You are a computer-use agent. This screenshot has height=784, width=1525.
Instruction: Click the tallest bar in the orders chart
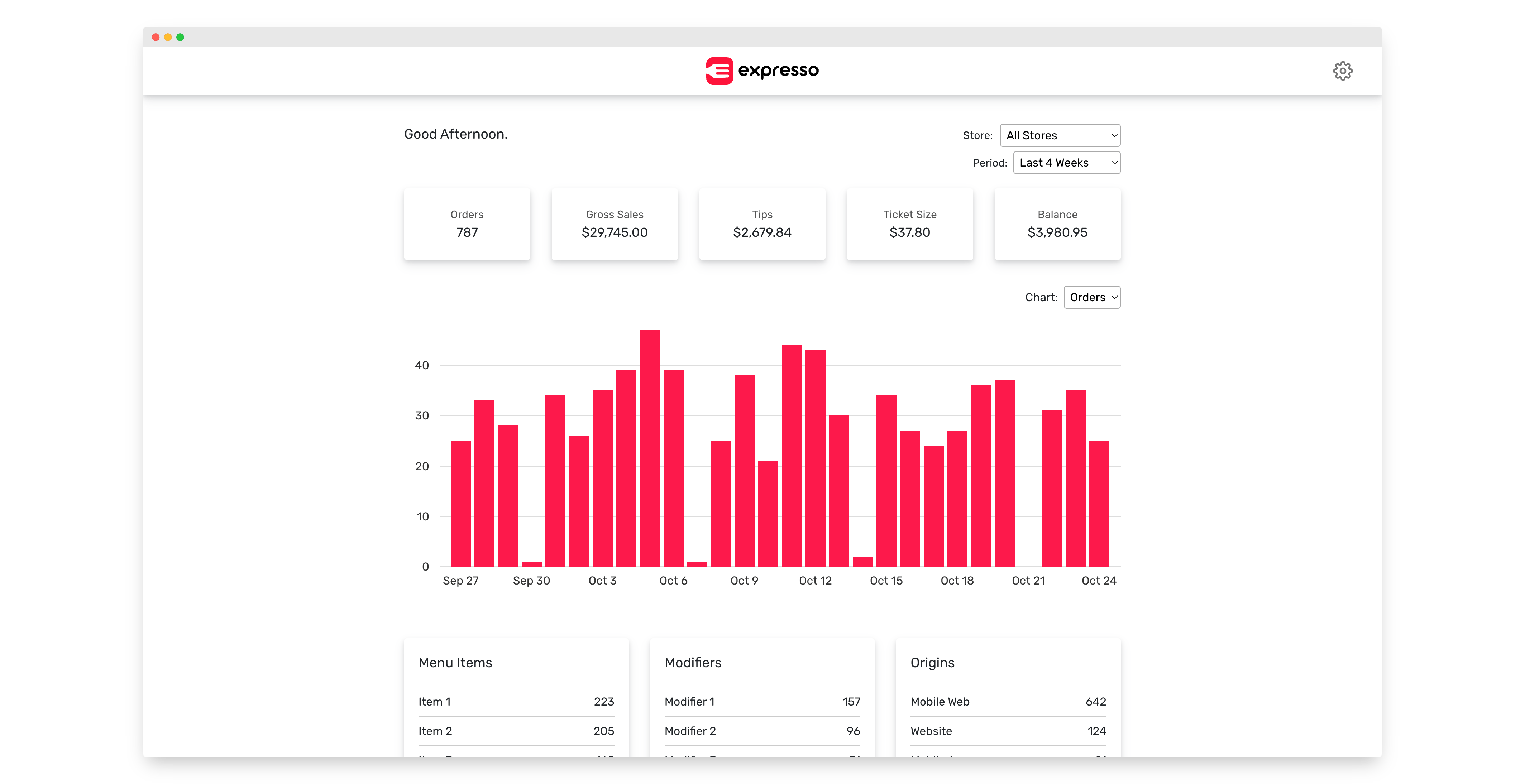pos(649,448)
